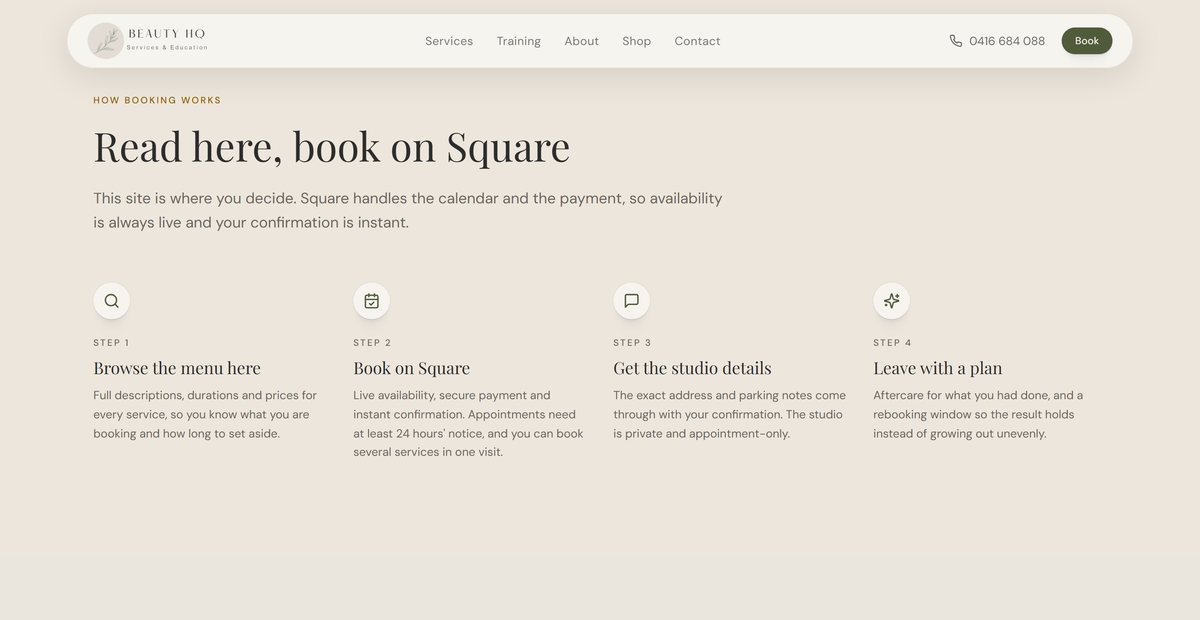Click the Services & Education tagline

click(167, 48)
